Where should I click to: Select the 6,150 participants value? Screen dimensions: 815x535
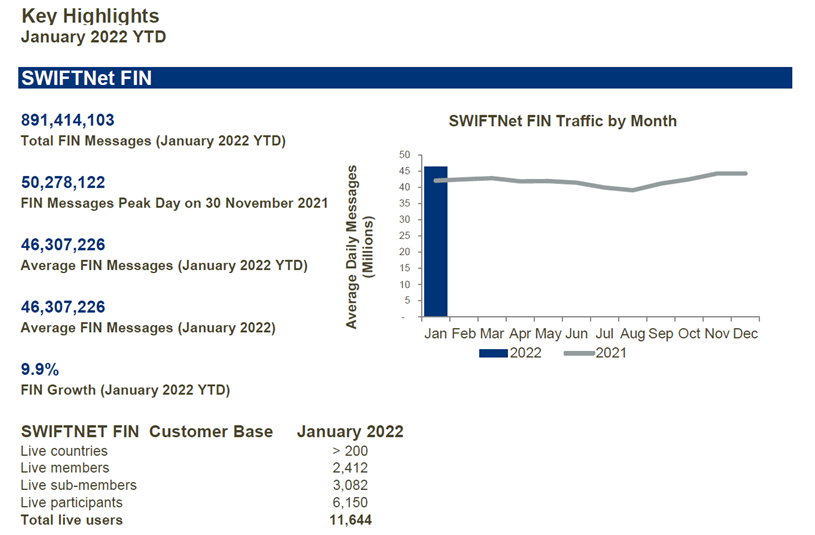(350, 503)
